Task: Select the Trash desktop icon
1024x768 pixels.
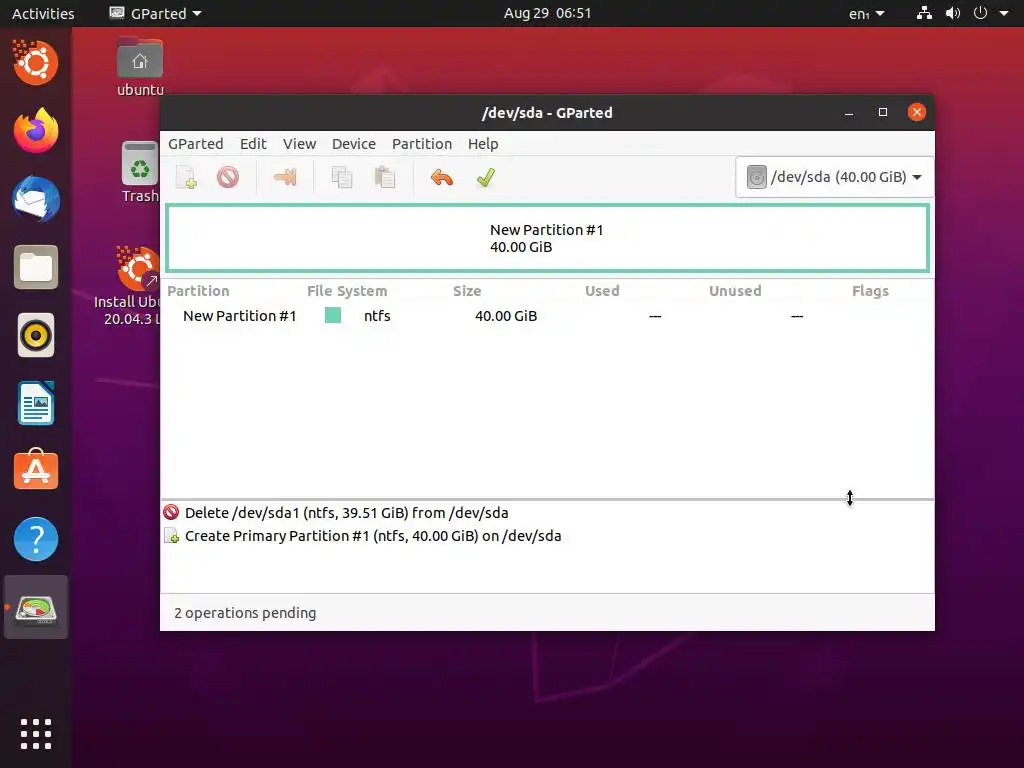Action: (x=140, y=172)
